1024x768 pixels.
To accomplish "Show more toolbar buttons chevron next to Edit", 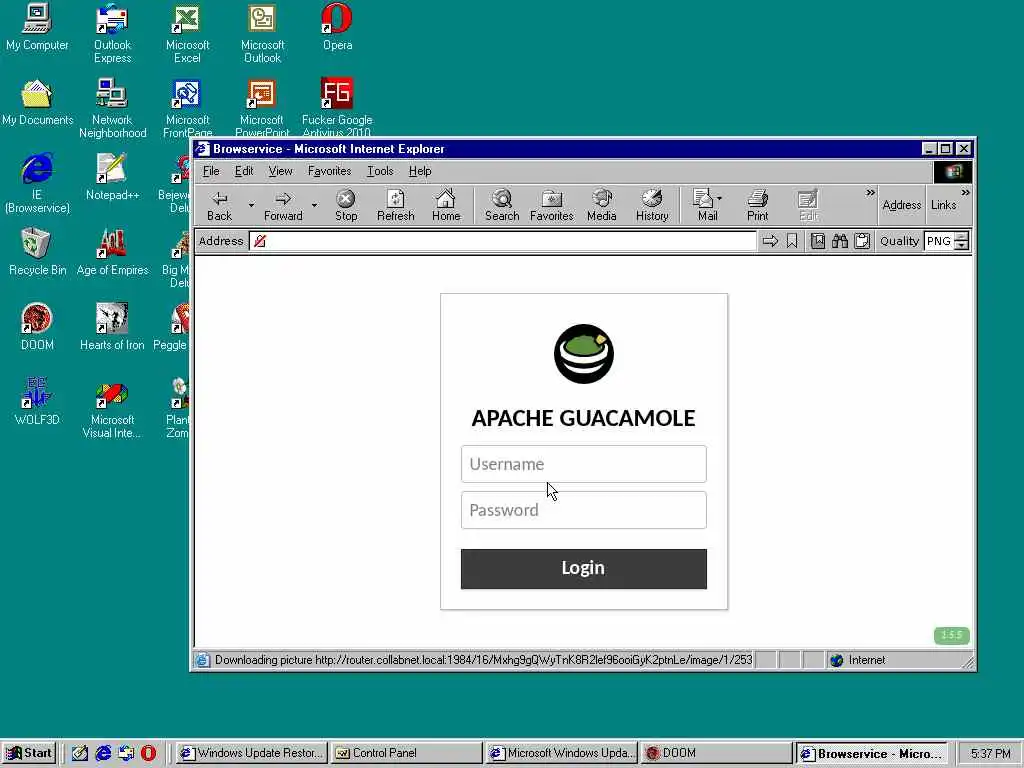I will [870, 193].
